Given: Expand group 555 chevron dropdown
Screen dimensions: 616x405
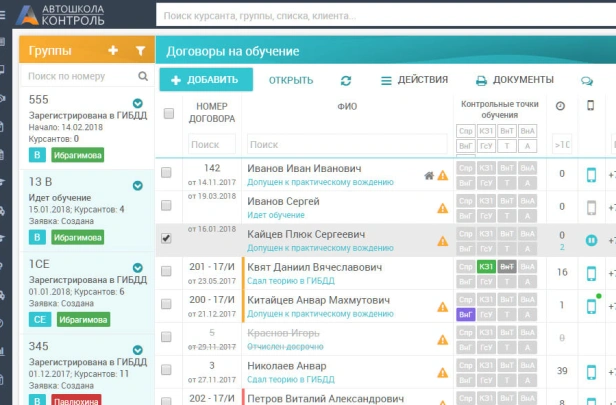Looking at the screenshot, I should click(x=138, y=102).
